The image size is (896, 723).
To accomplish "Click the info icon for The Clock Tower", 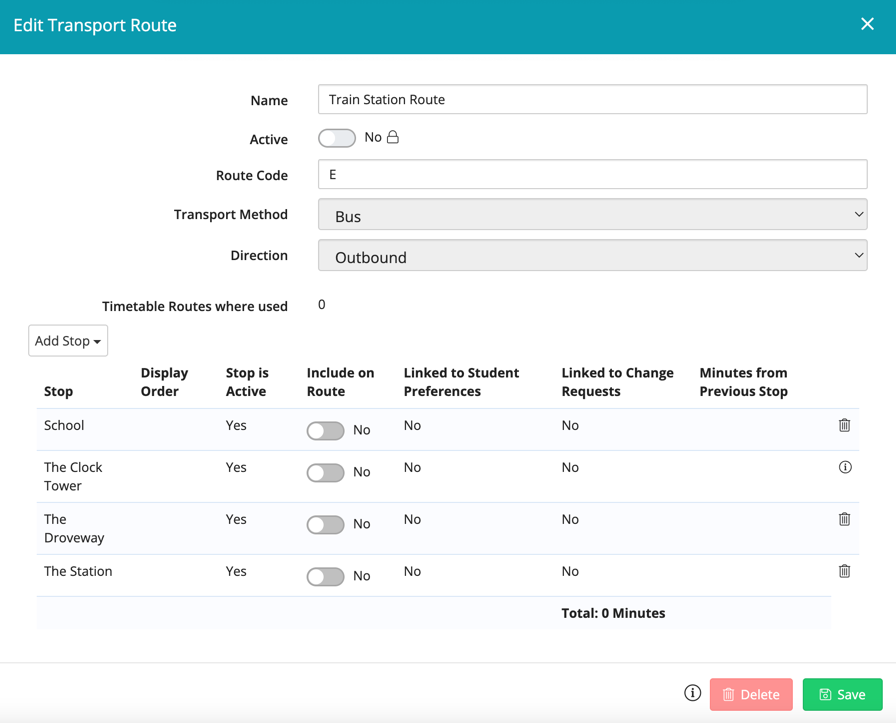I will pos(845,468).
